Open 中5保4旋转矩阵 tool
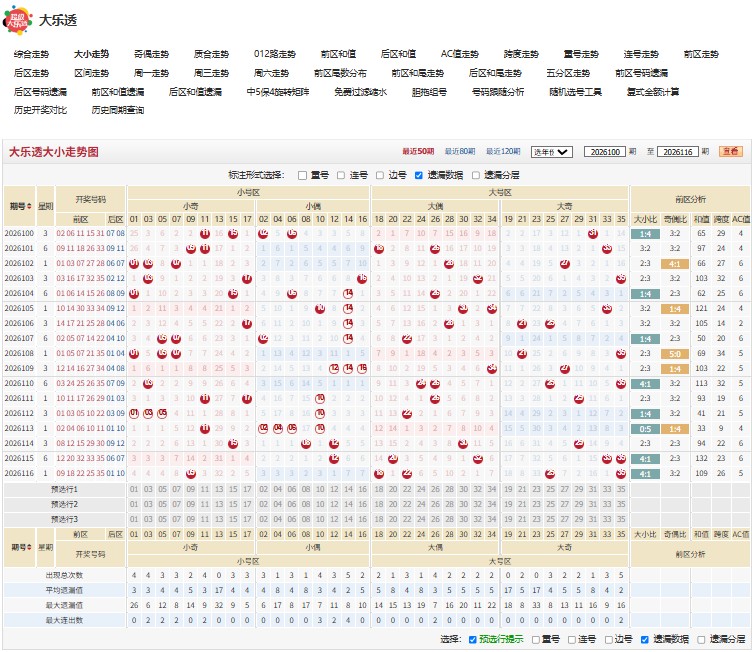Image resolution: width=752 pixels, height=652 pixels. pyautogui.click(x=278, y=92)
